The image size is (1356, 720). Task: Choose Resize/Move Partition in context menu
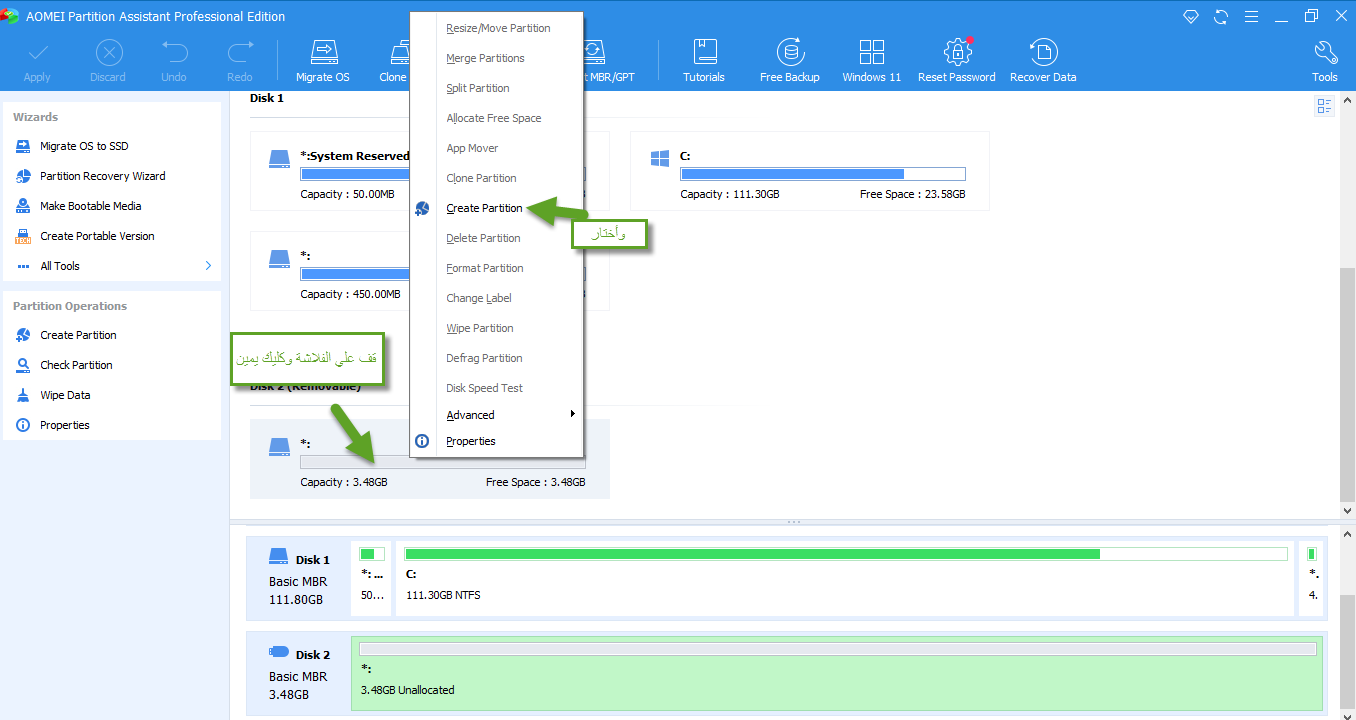click(x=498, y=28)
